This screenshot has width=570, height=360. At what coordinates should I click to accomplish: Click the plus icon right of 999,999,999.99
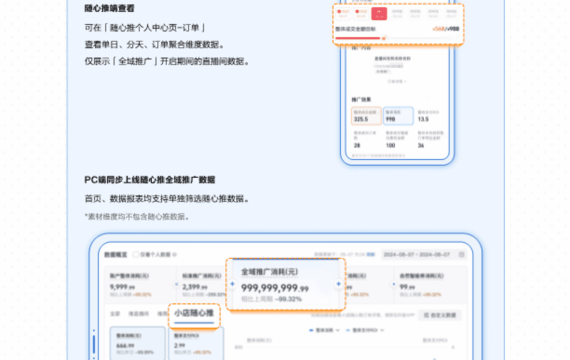pos(338,284)
